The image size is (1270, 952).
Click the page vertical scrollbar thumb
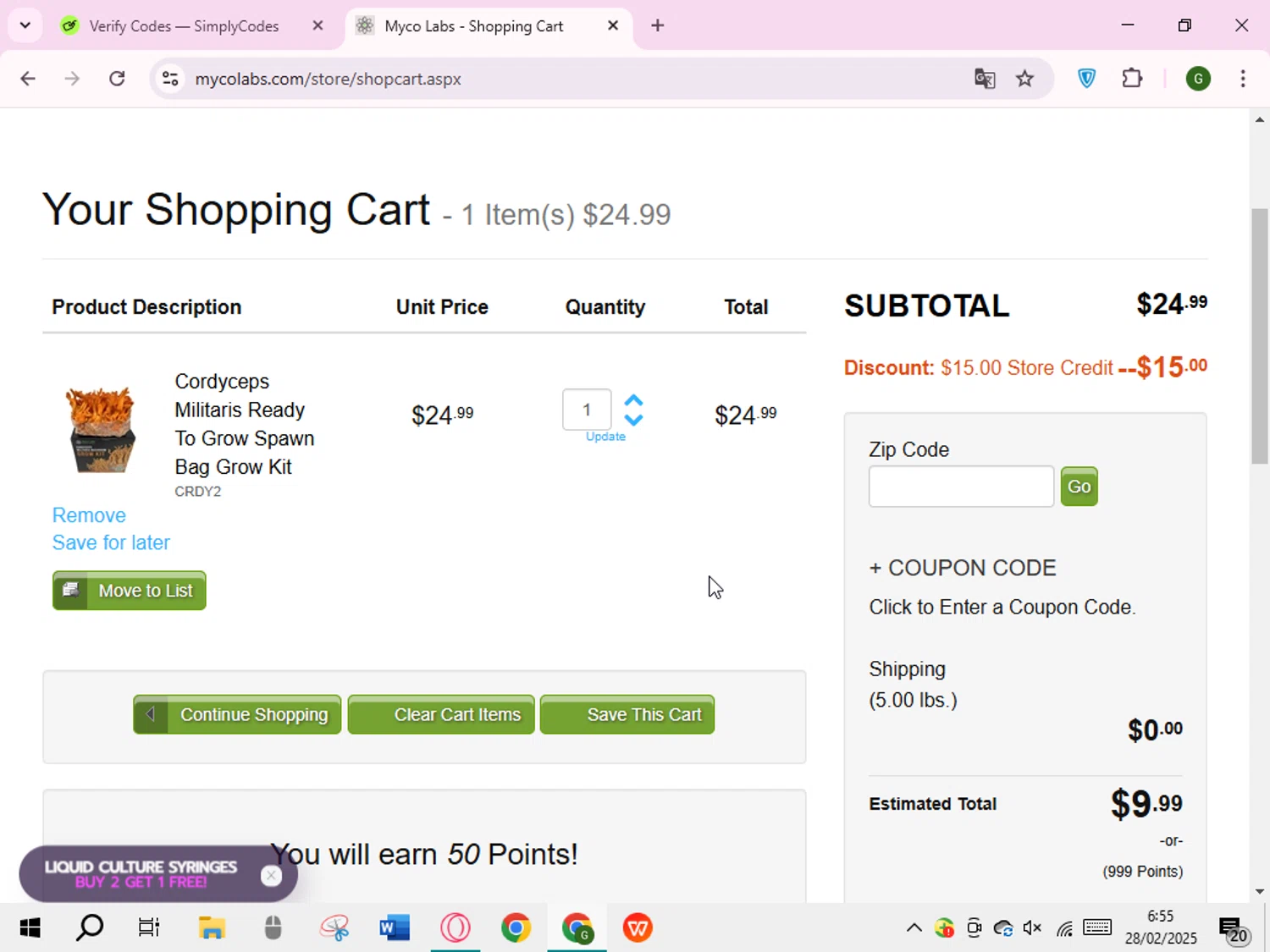(x=1260, y=336)
